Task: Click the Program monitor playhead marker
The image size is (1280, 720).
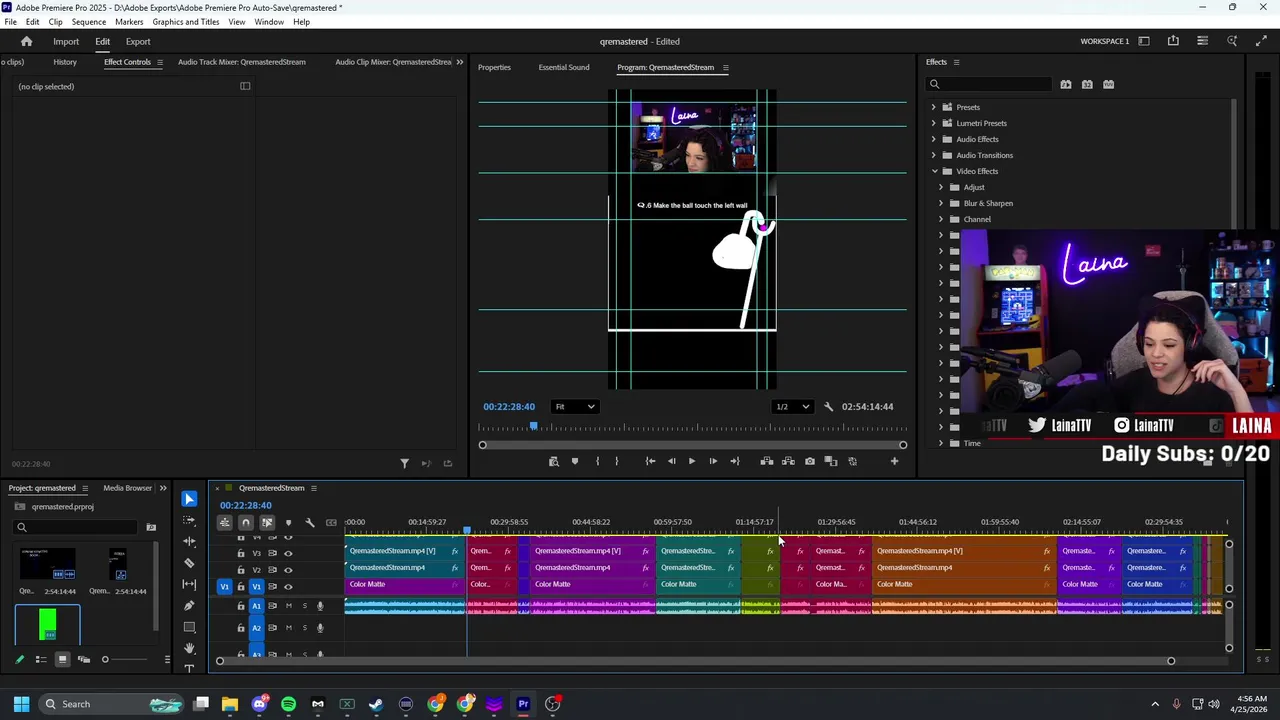Action: coord(534,427)
